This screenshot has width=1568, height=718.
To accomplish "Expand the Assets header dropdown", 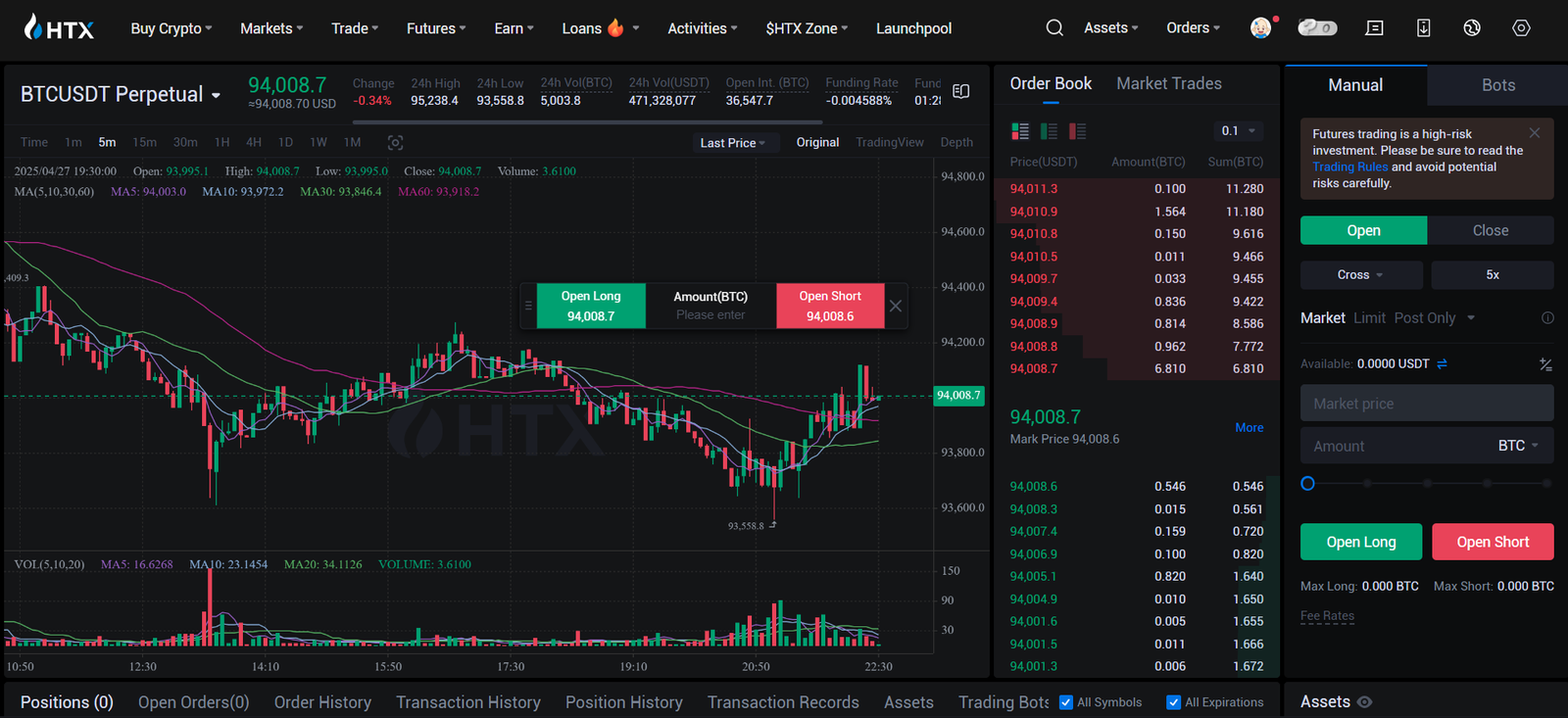I will (x=1111, y=27).
